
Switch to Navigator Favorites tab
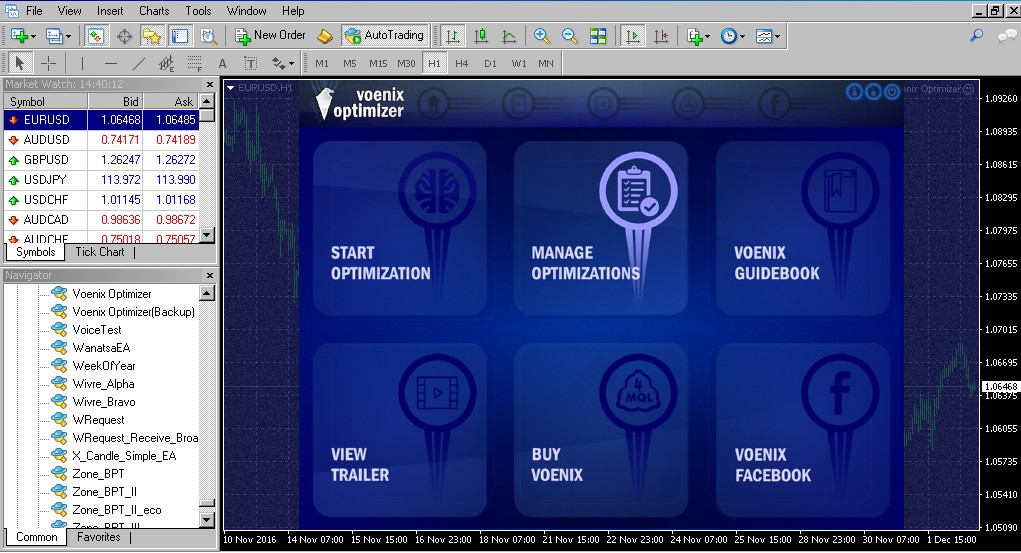pyautogui.click(x=98, y=537)
